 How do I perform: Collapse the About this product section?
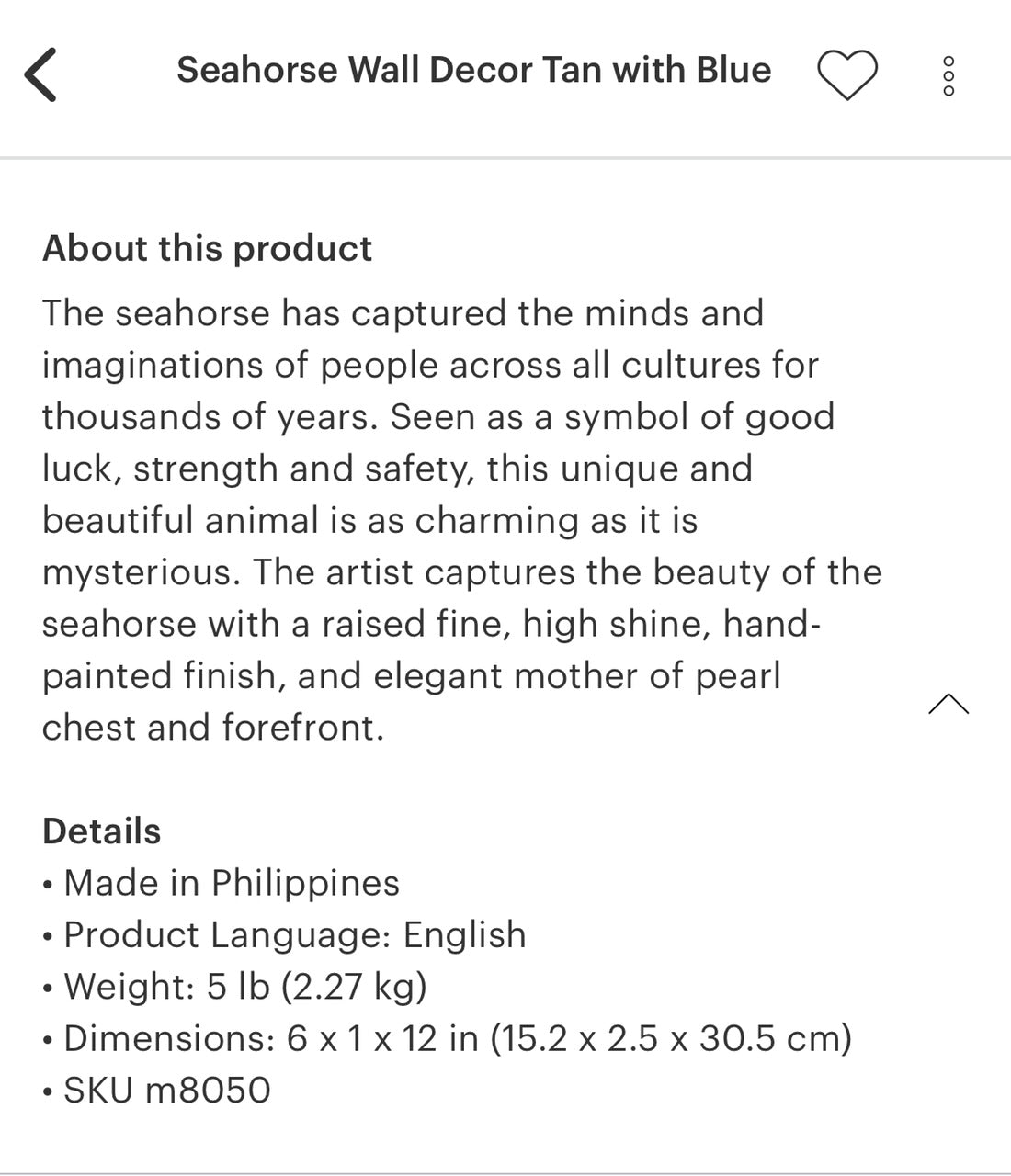coord(949,705)
